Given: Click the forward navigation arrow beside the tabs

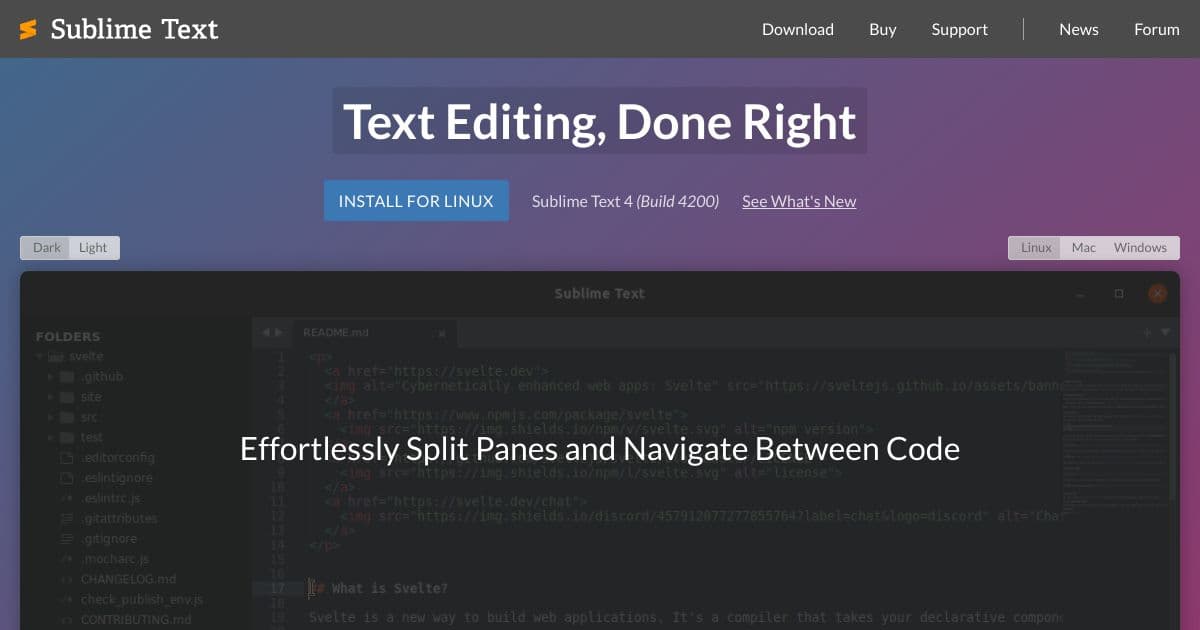Looking at the screenshot, I should coord(280,332).
